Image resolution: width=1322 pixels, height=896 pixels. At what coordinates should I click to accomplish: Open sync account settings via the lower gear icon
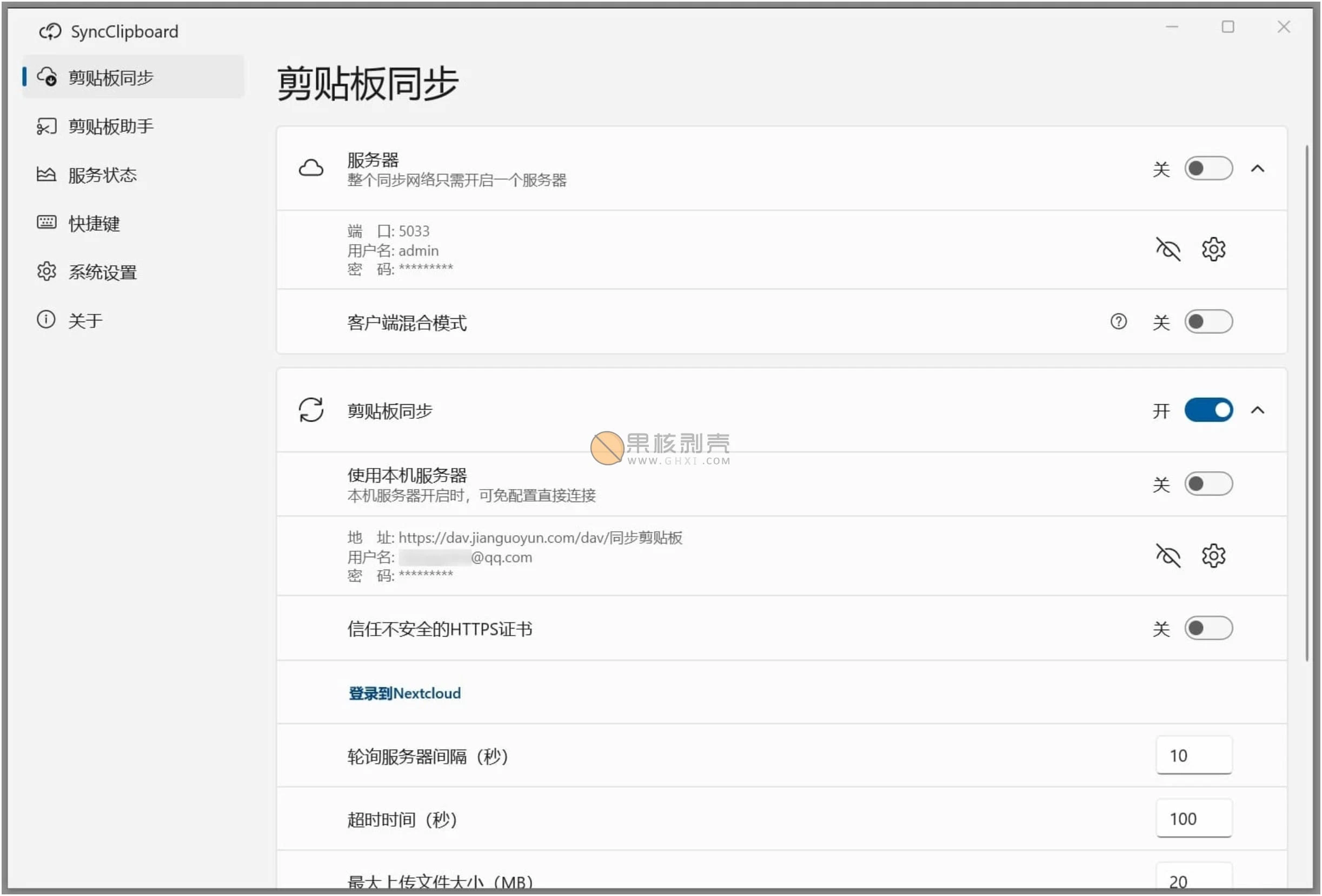click(x=1214, y=556)
